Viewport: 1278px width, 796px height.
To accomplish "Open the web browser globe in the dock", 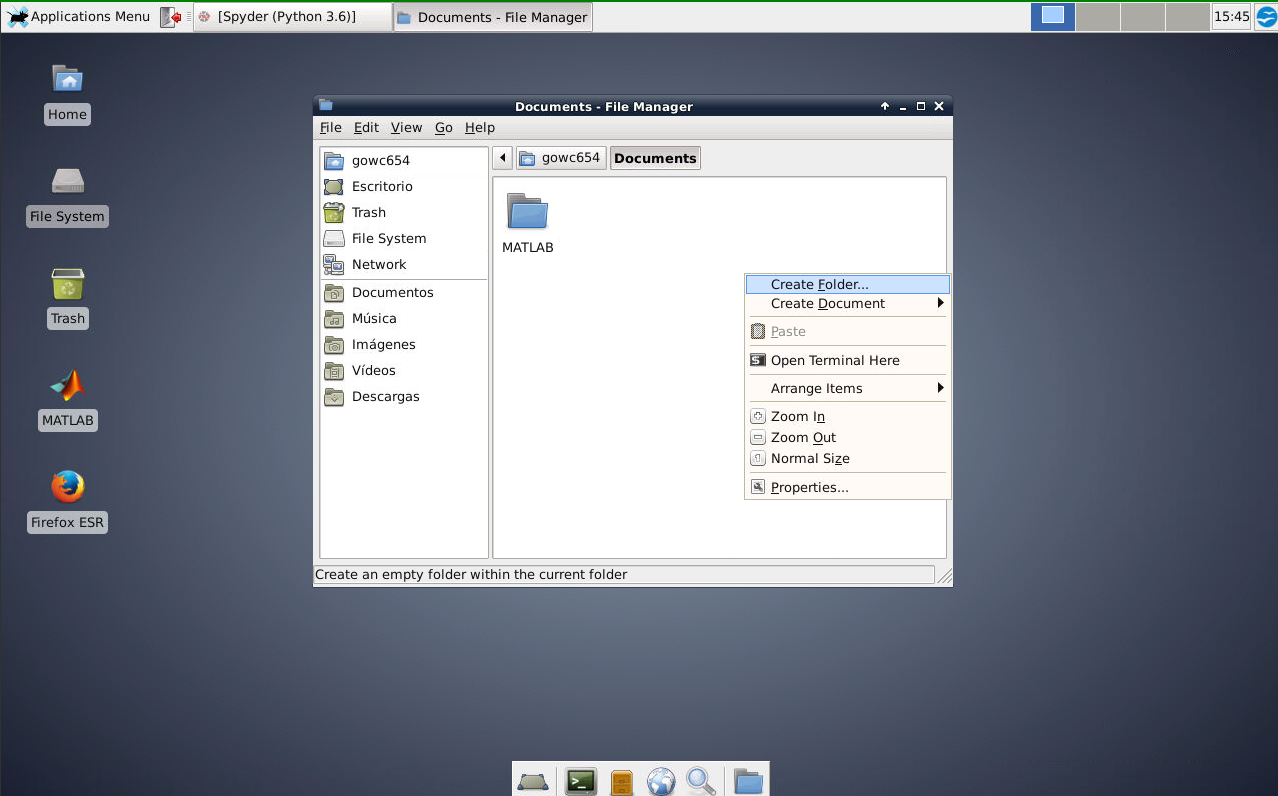I will [x=661, y=781].
